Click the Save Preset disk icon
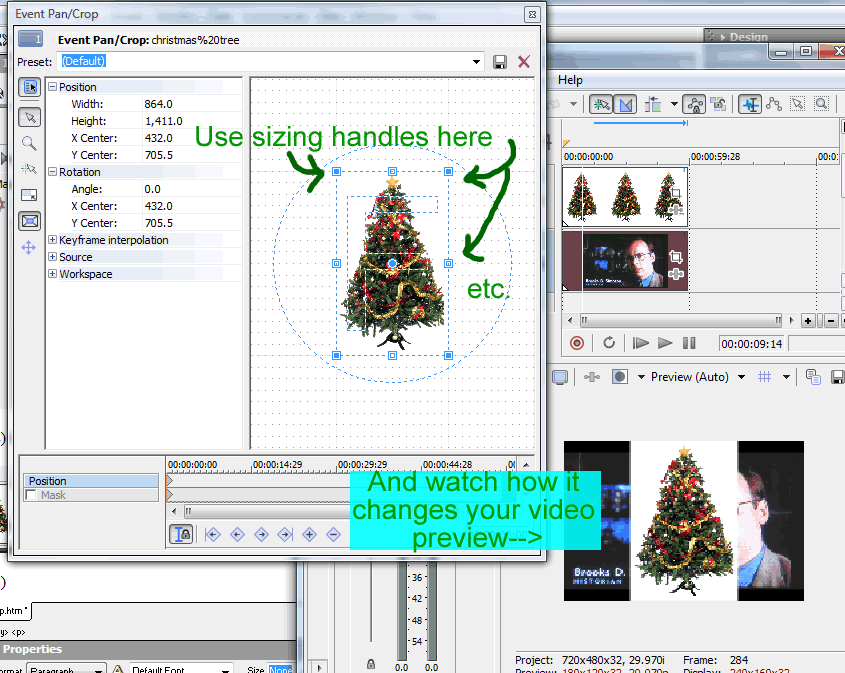The height and width of the screenshot is (673, 845). click(x=500, y=62)
